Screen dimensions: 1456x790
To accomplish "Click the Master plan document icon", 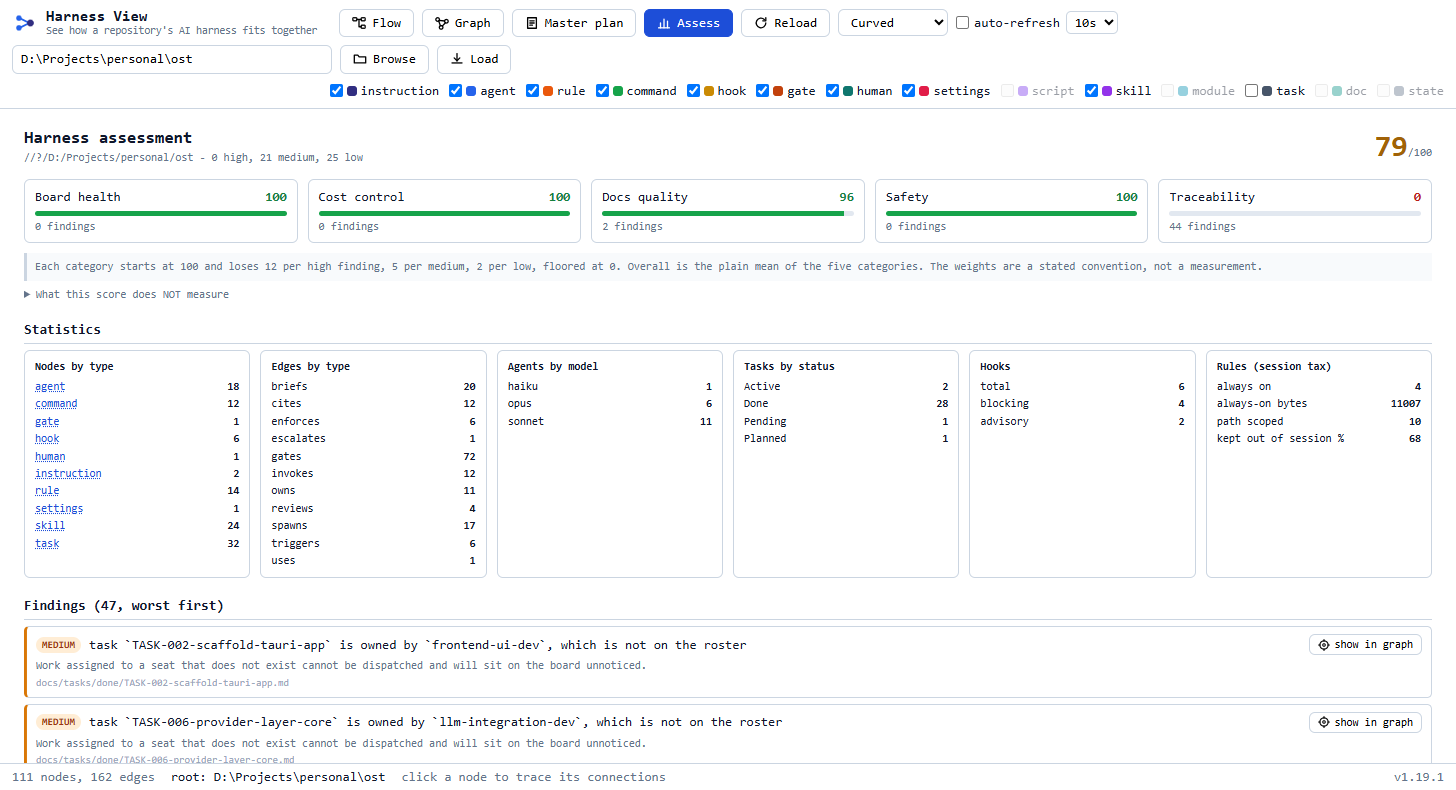I will pyautogui.click(x=531, y=23).
